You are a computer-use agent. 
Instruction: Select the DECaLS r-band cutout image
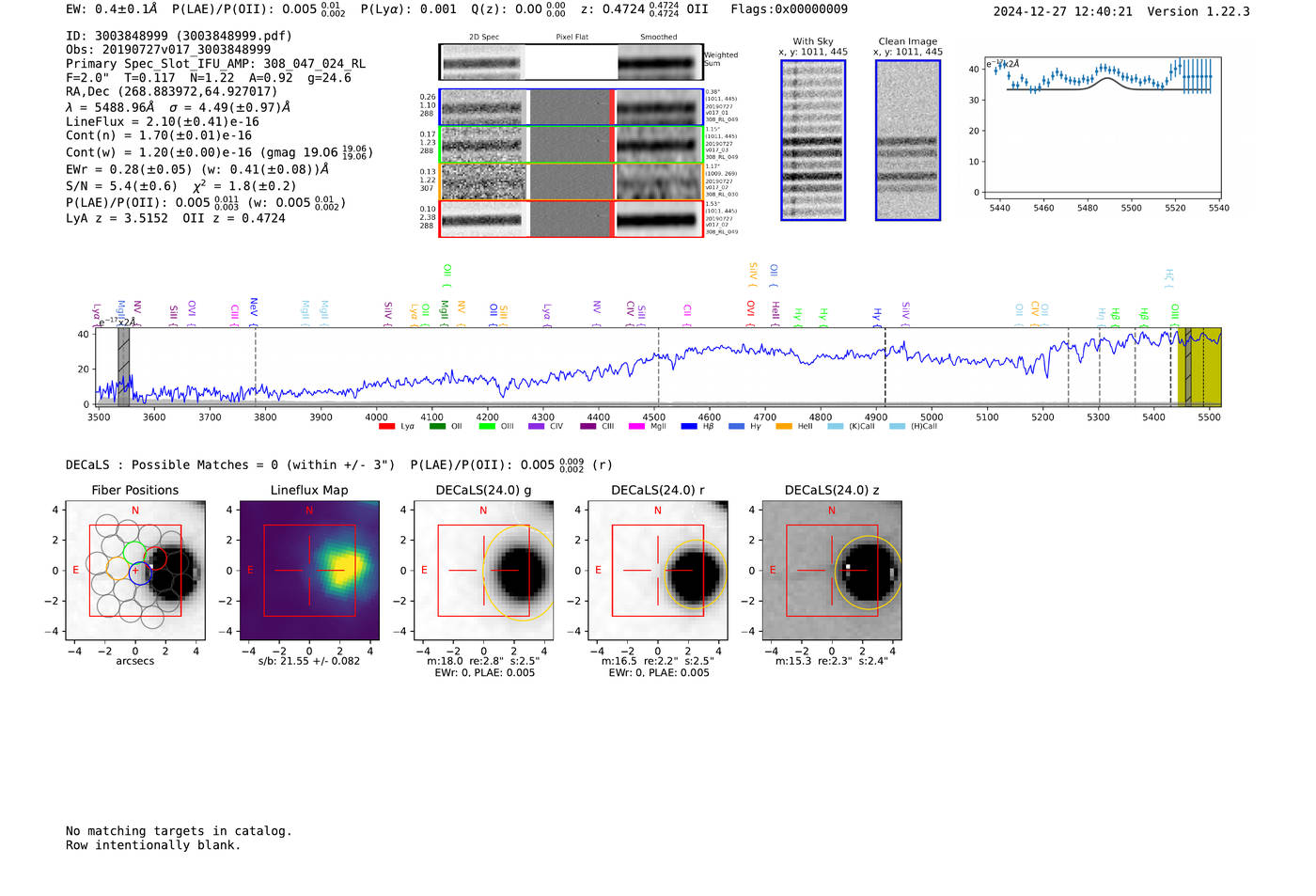pos(658,571)
